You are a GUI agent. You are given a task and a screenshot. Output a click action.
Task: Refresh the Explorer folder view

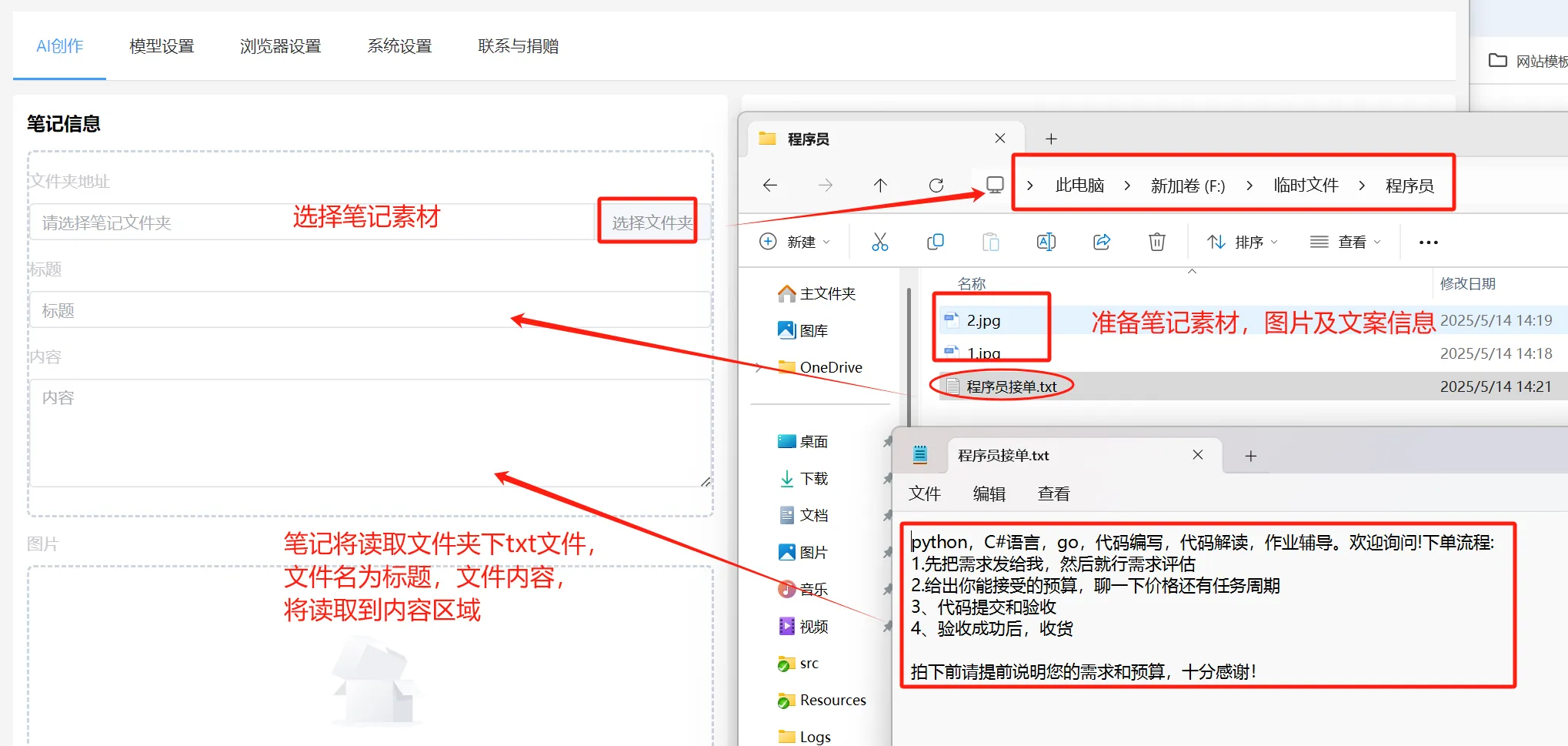click(x=936, y=185)
